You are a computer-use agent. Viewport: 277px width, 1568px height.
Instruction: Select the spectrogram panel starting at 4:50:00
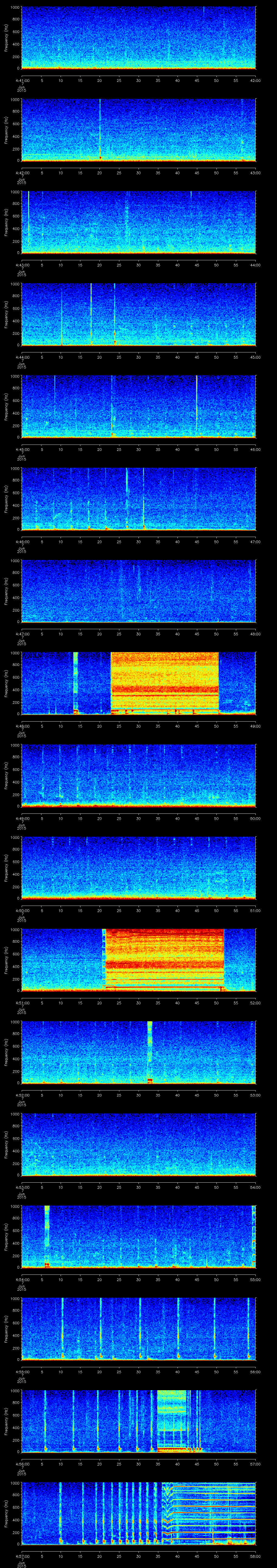click(138, 868)
